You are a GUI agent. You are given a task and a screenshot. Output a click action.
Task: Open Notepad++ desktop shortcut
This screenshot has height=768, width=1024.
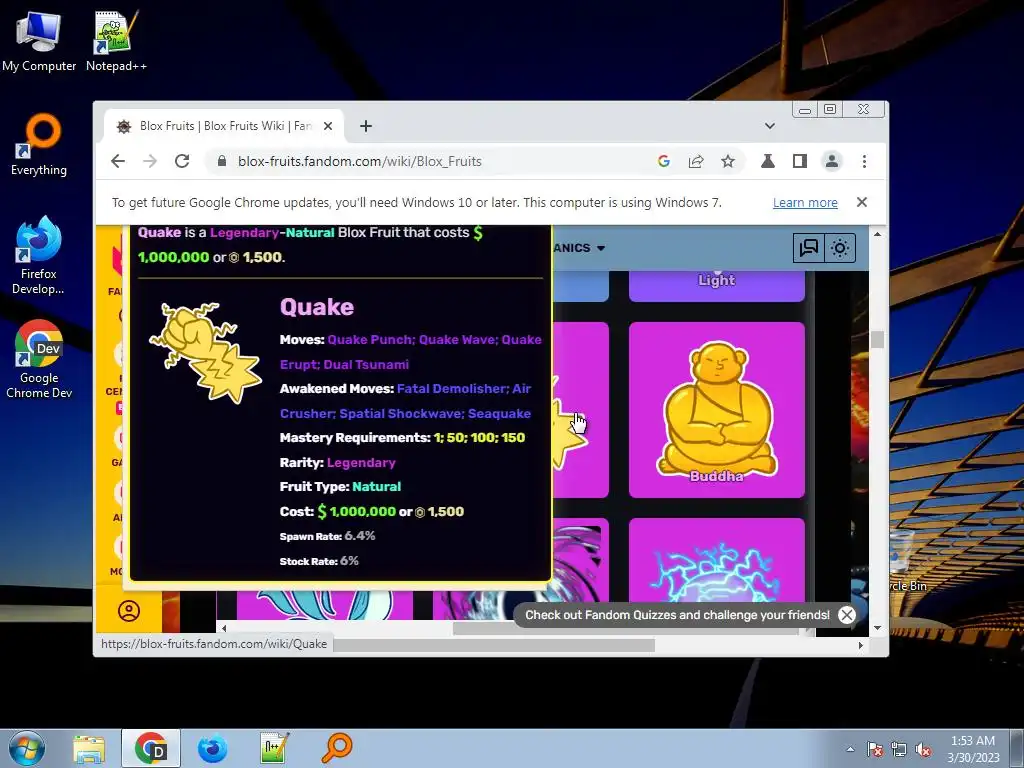(x=116, y=40)
